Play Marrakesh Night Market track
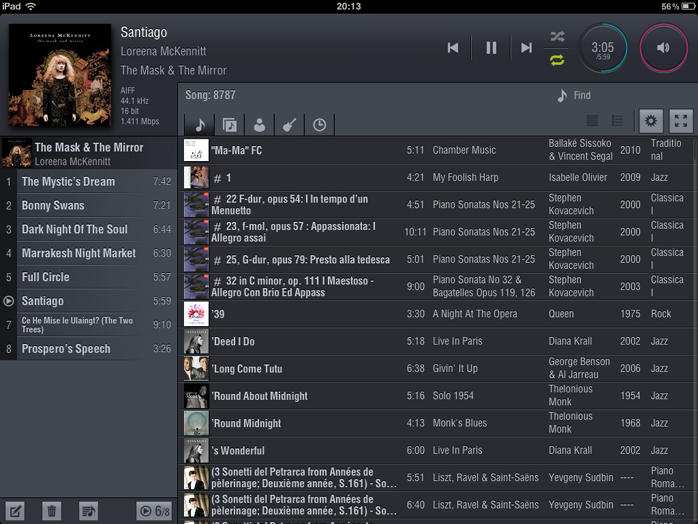 pos(89,253)
